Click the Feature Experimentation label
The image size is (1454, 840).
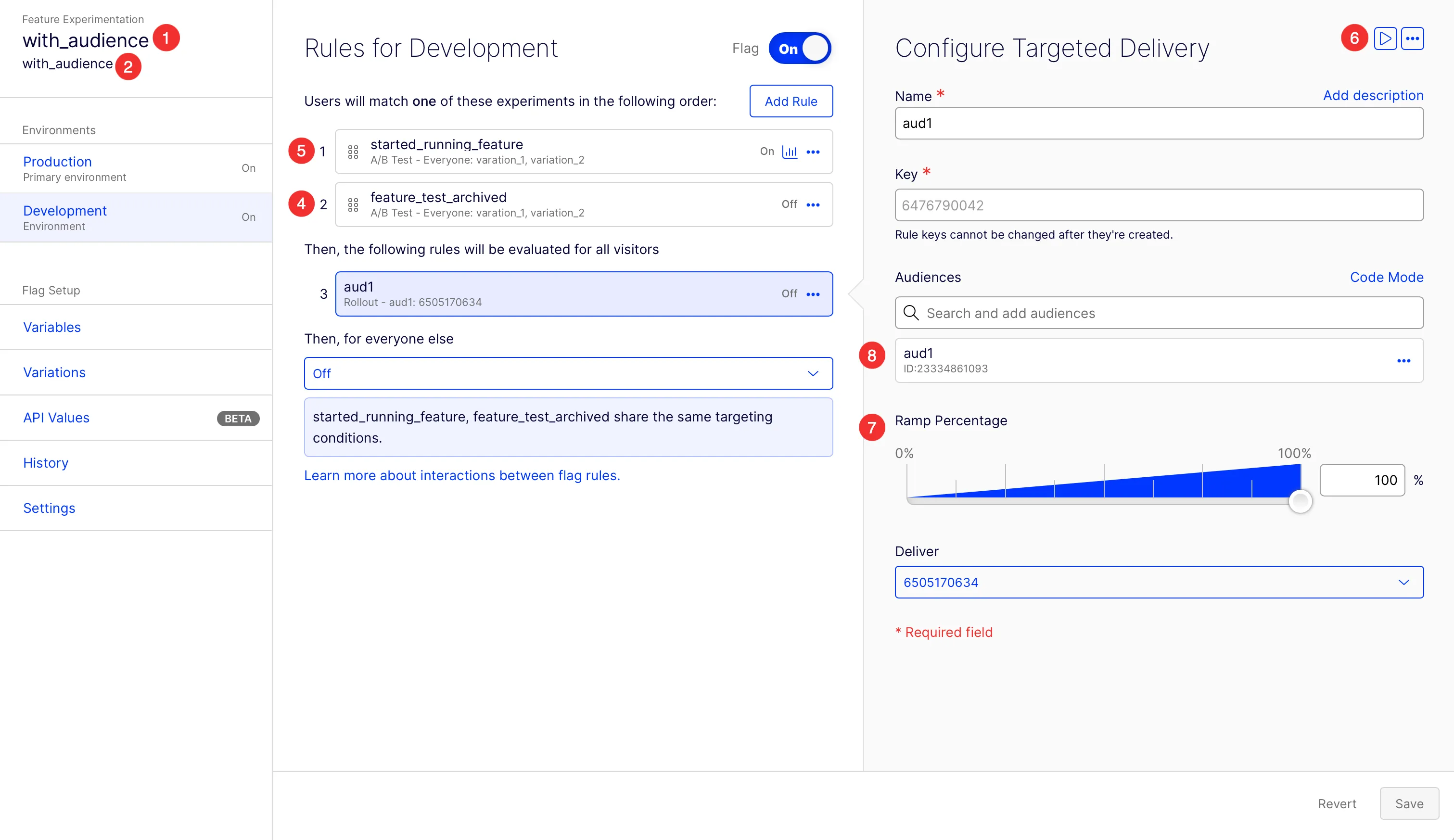[82, 19]
